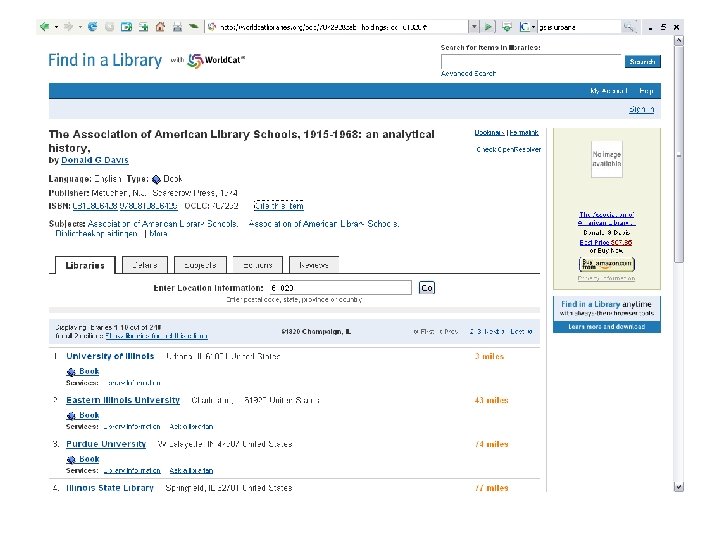Screen dimensions: 720x540
Task: Click the green flag icon after Print
Action: point(194,27)
